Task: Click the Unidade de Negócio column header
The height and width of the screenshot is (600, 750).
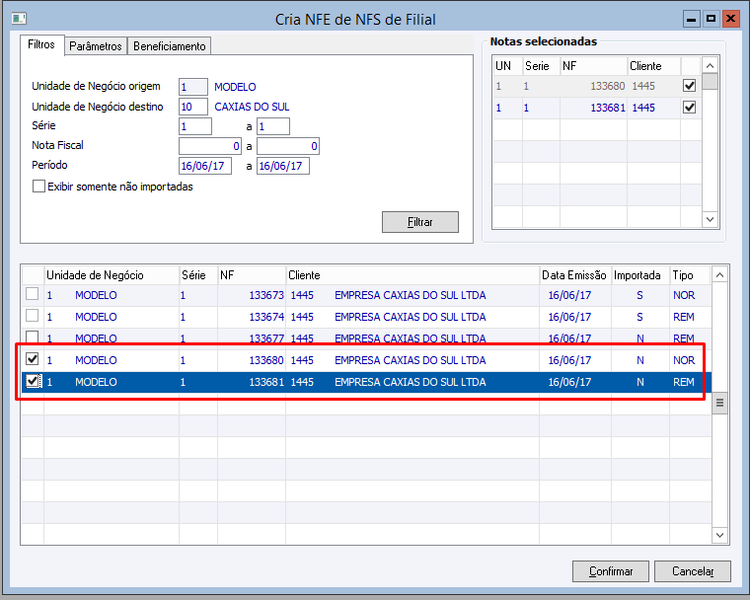Action: coord(111,275)
